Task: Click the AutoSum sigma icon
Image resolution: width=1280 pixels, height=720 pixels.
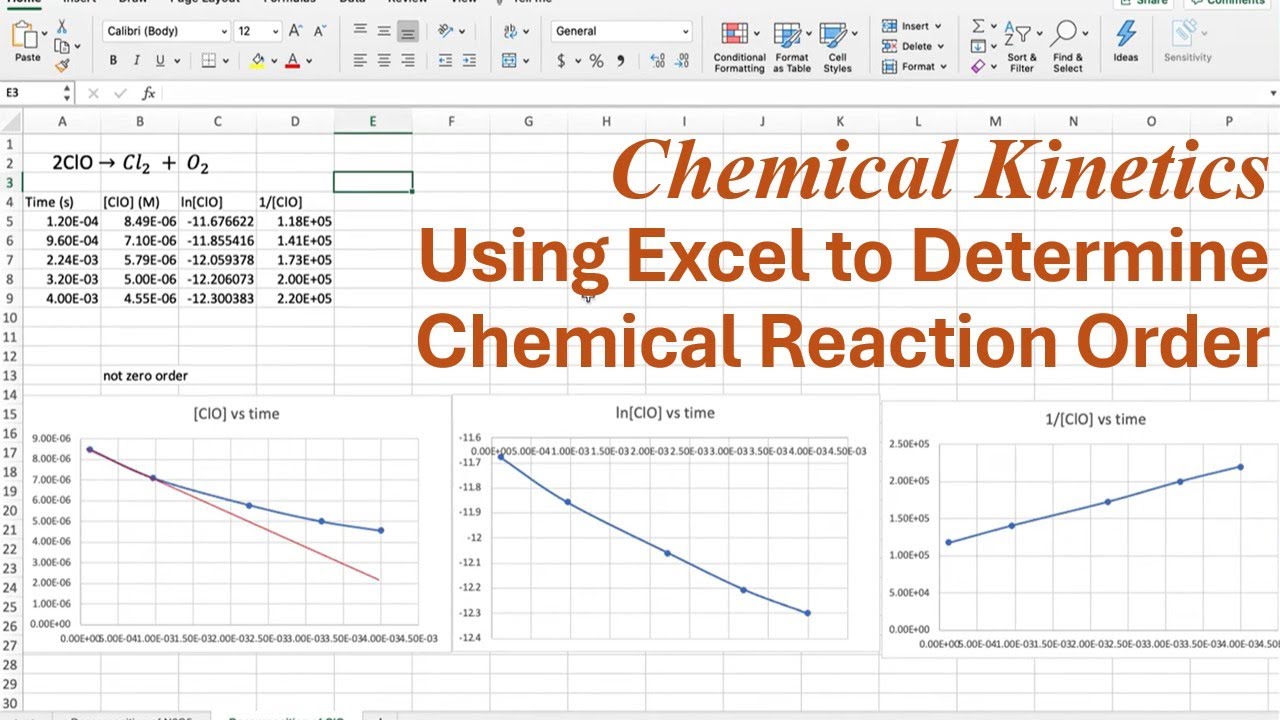Action: click(979, 26)
